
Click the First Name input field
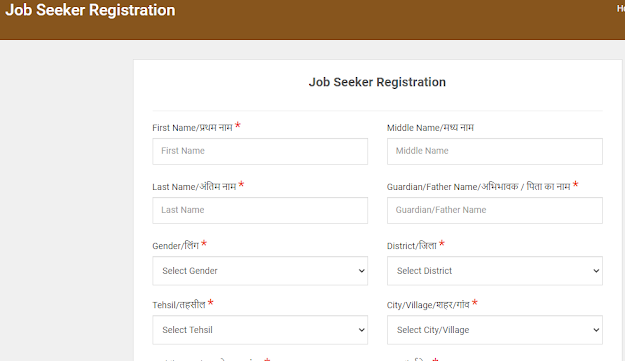pos(260,151)
